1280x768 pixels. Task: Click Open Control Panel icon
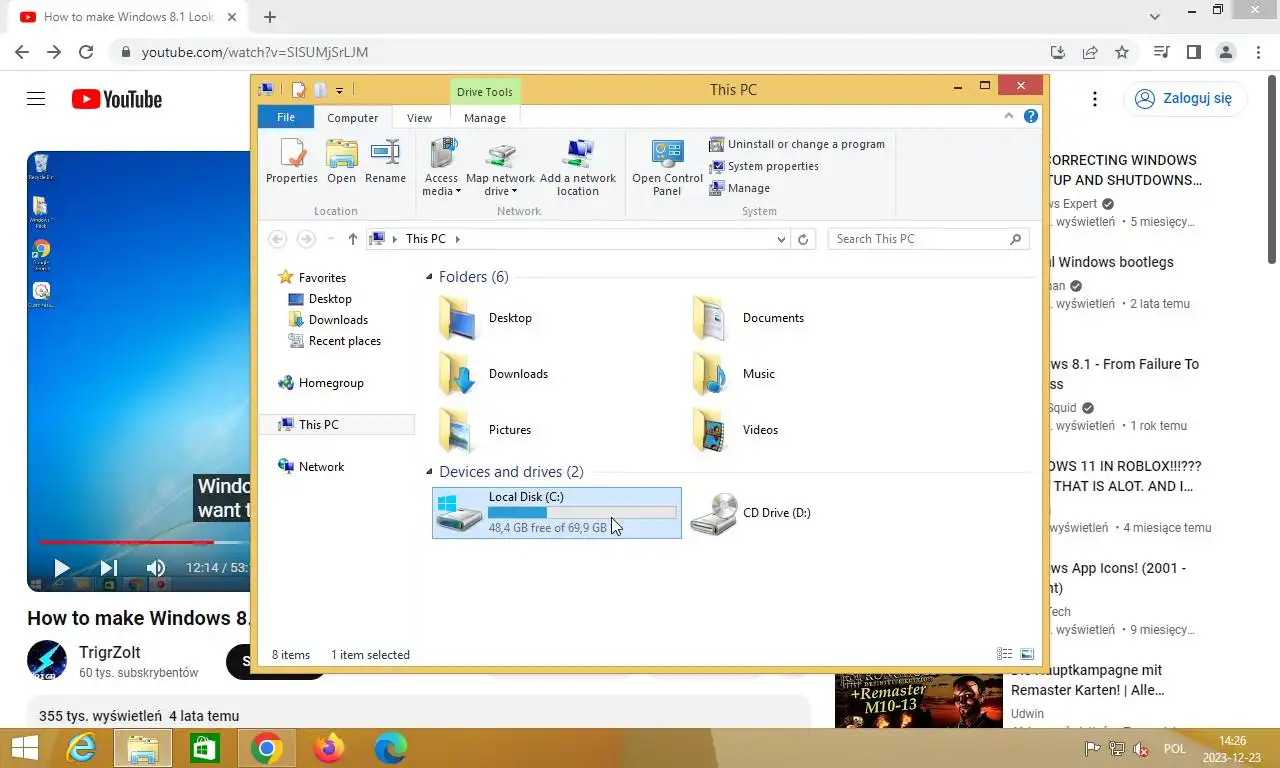(x=667, y=168)
